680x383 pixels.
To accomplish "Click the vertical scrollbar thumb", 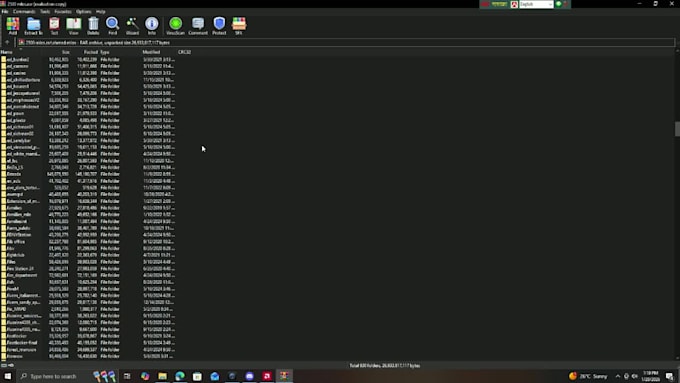I will tap(677, 129).
